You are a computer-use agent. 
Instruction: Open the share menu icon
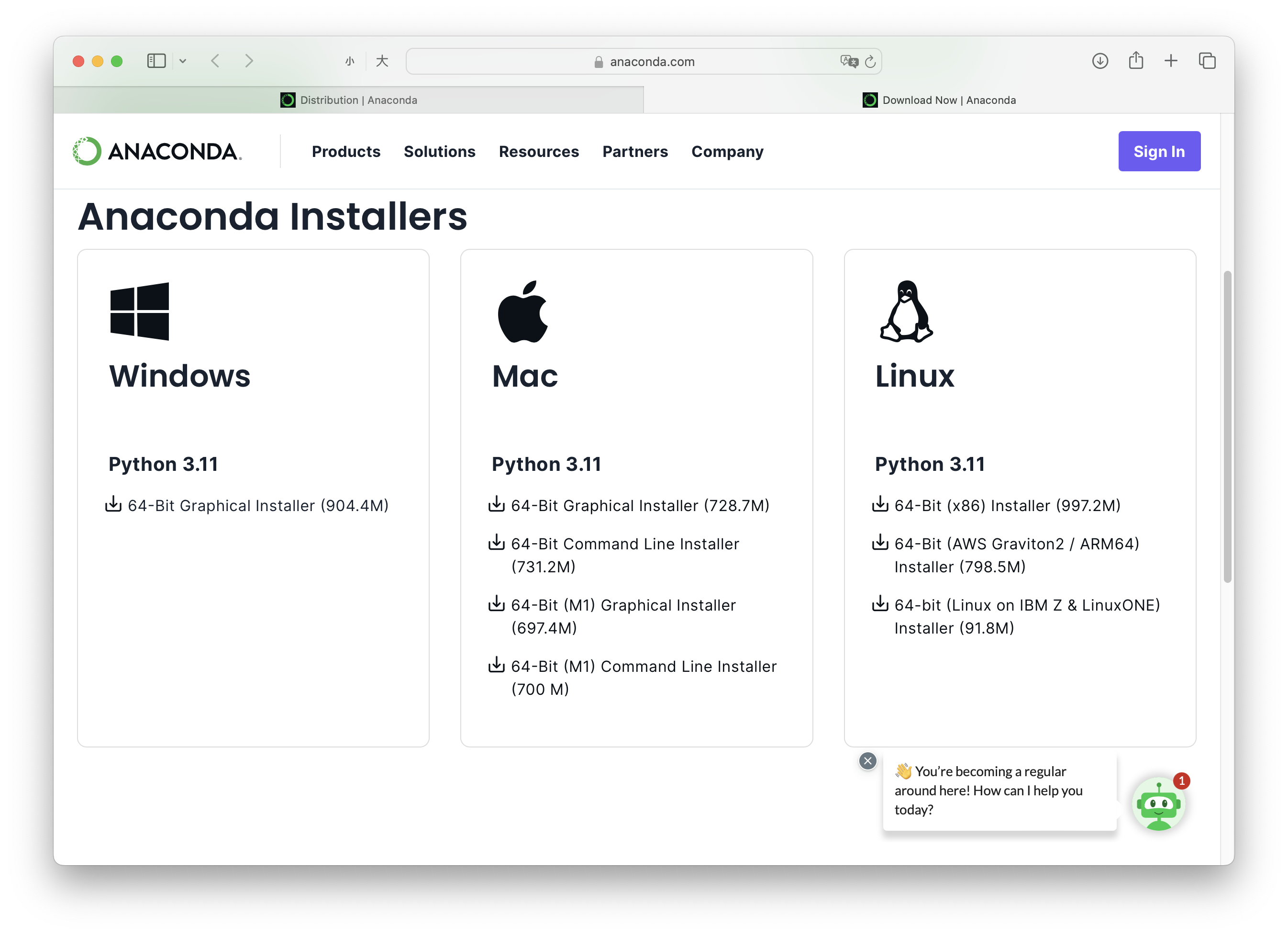click(x=1136, y=60)
